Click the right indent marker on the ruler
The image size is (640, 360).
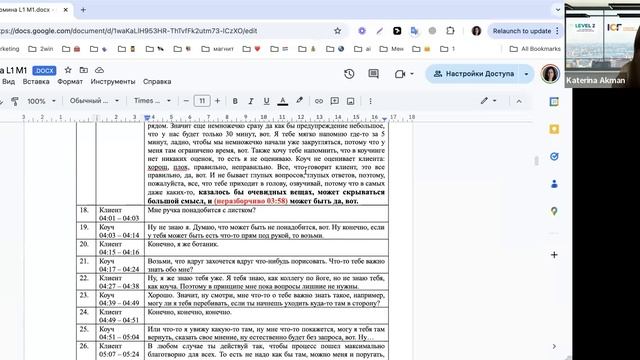(x=384, y=118)
